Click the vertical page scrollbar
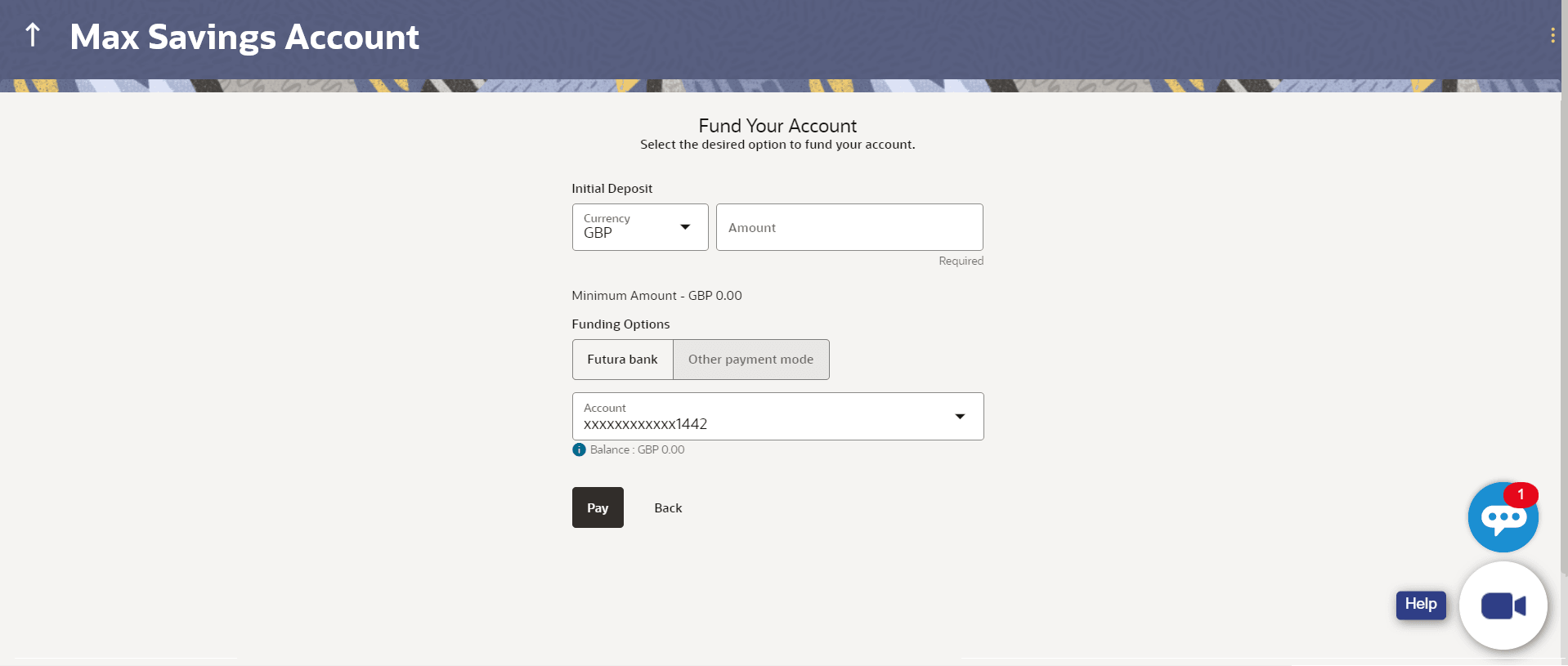The height and width of the screenshot is (666, 1568). (1563, 327)
